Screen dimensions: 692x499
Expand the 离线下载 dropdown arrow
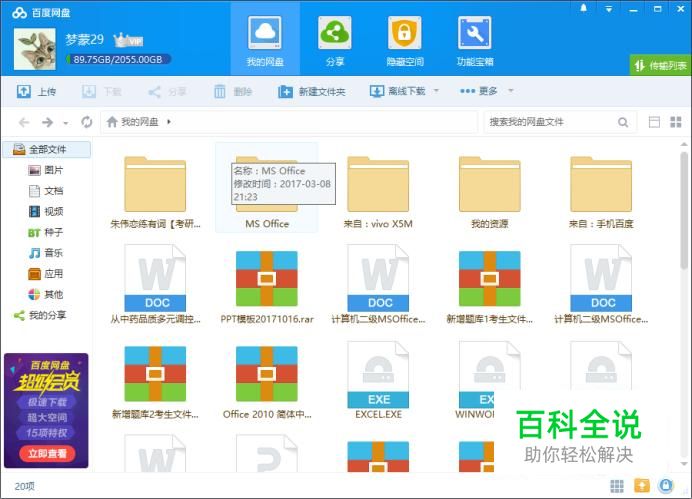(436, 91)
